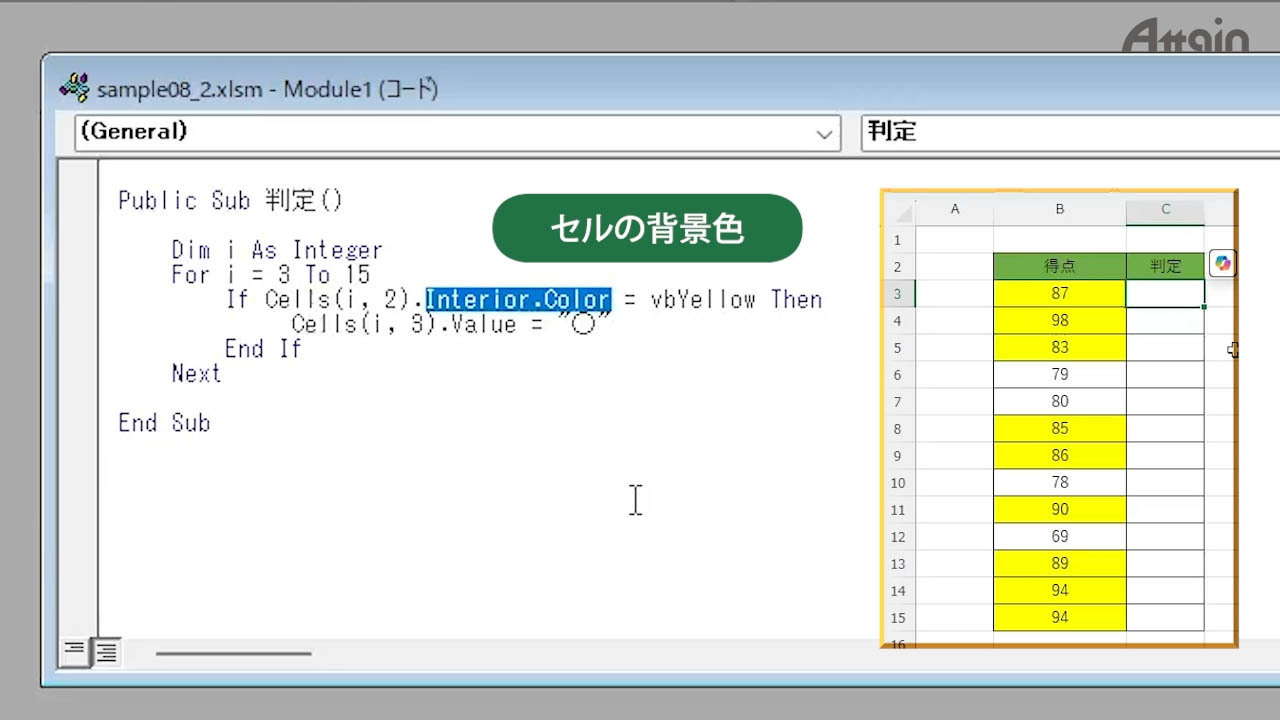Click the 判定 header cell in column C
Image resolution: width=1280 pixels, height=720 pixels.
pyautogui.click(x=1165, y=267)
